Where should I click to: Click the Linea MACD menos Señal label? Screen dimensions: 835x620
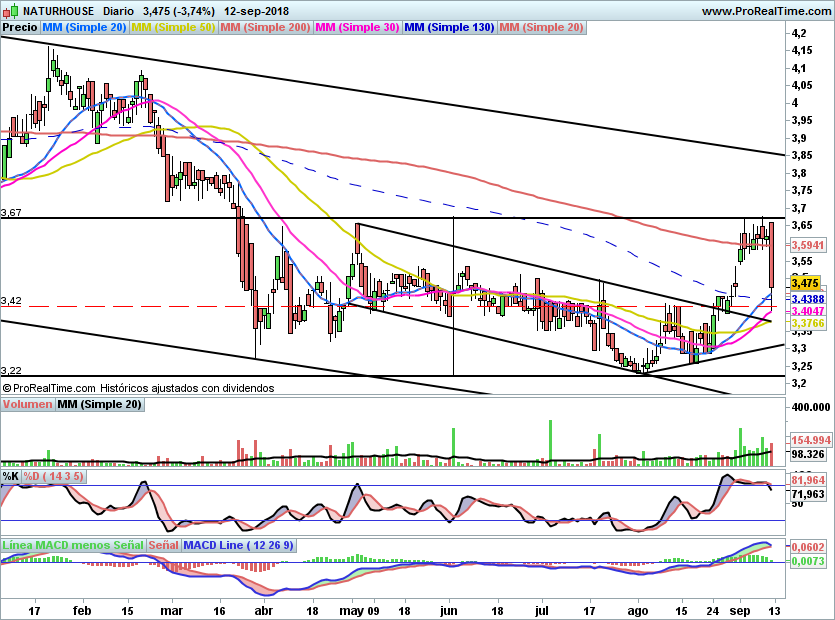point(73,546)
